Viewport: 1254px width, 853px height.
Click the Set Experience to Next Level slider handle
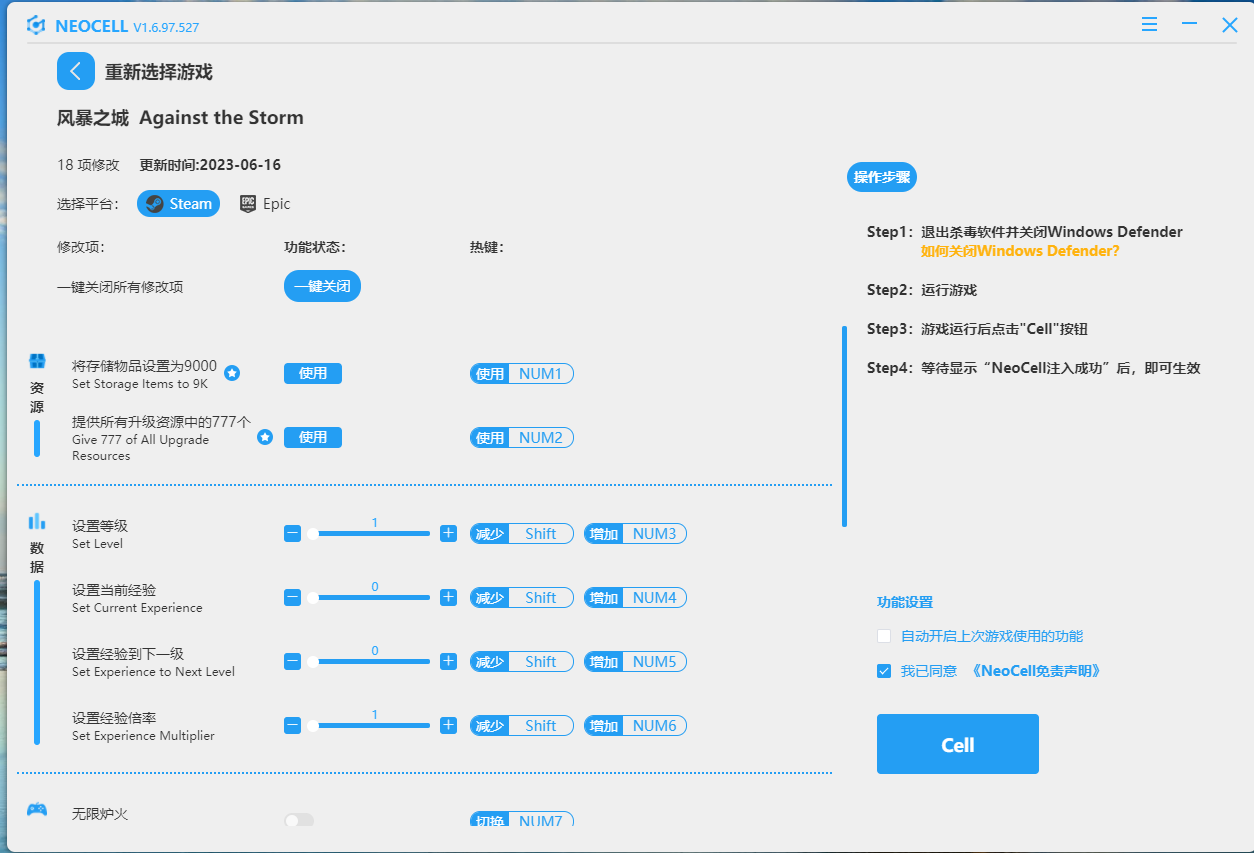point(312,662)
